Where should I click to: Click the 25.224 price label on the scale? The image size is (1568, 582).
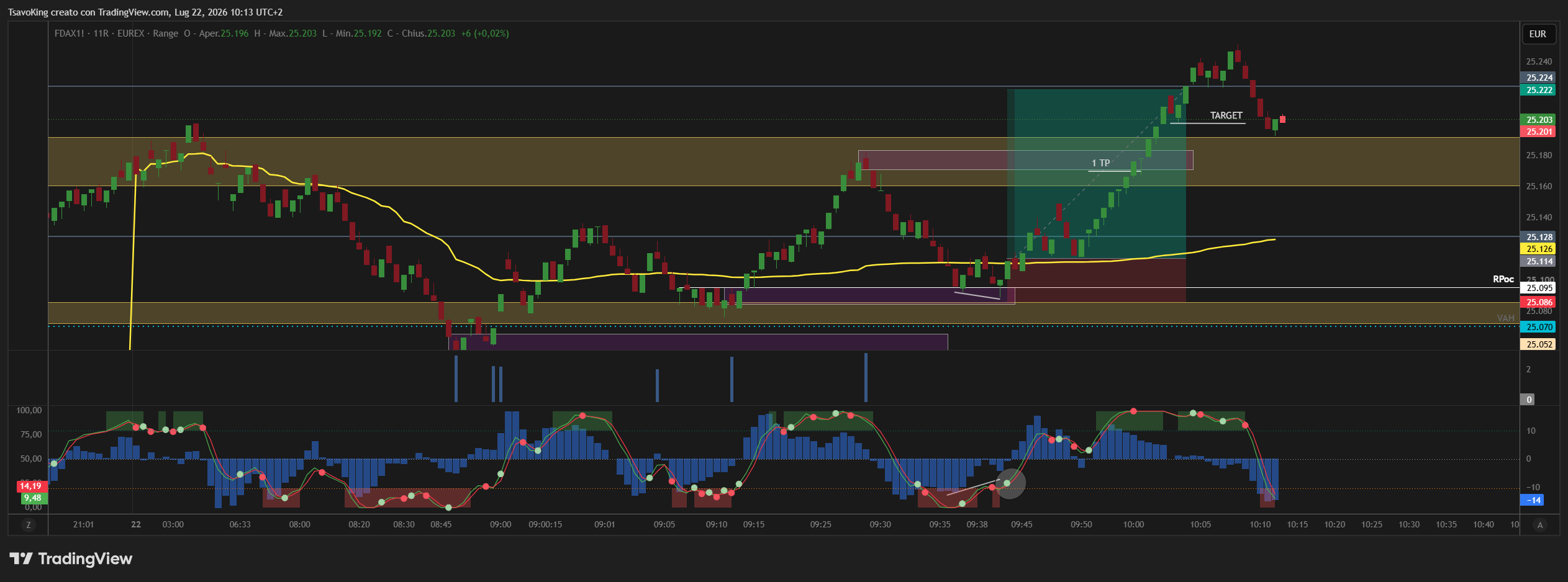point(1539,78)
